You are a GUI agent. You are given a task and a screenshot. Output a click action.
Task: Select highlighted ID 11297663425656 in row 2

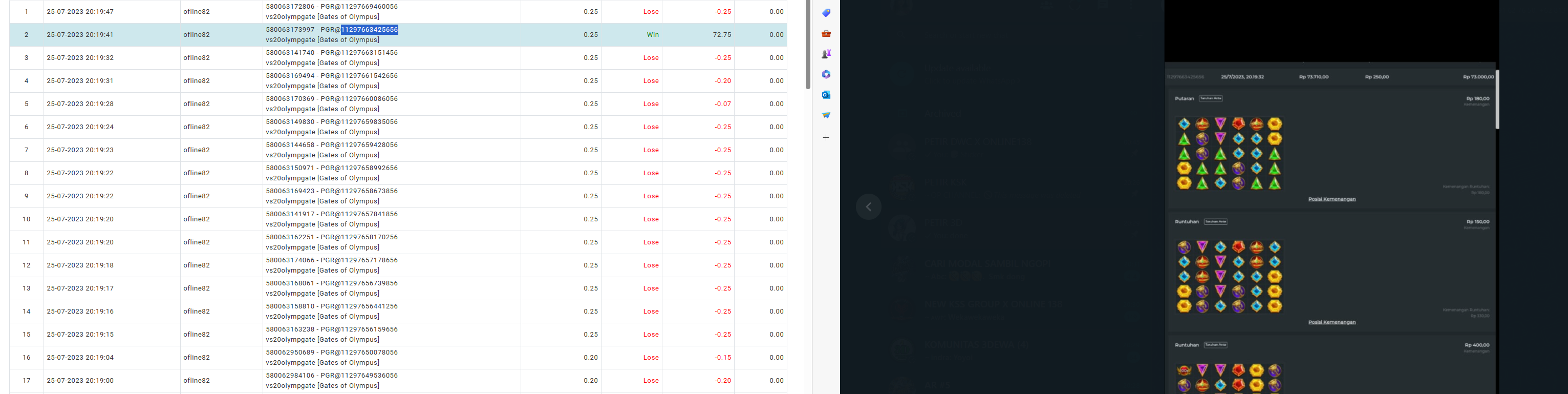pos(370,30)
